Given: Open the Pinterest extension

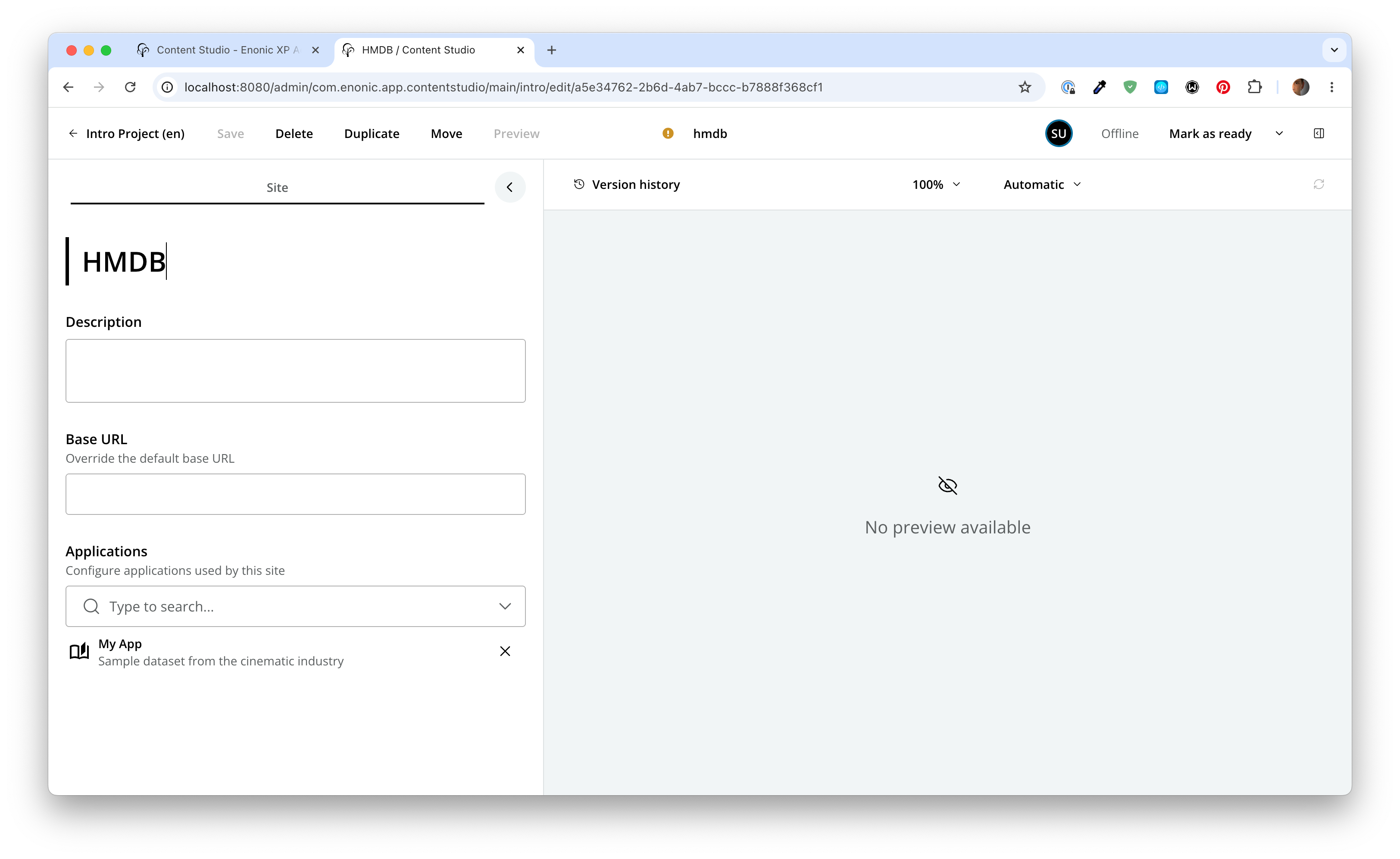Looking at the screenshot, I should (x=1223, y=87).
